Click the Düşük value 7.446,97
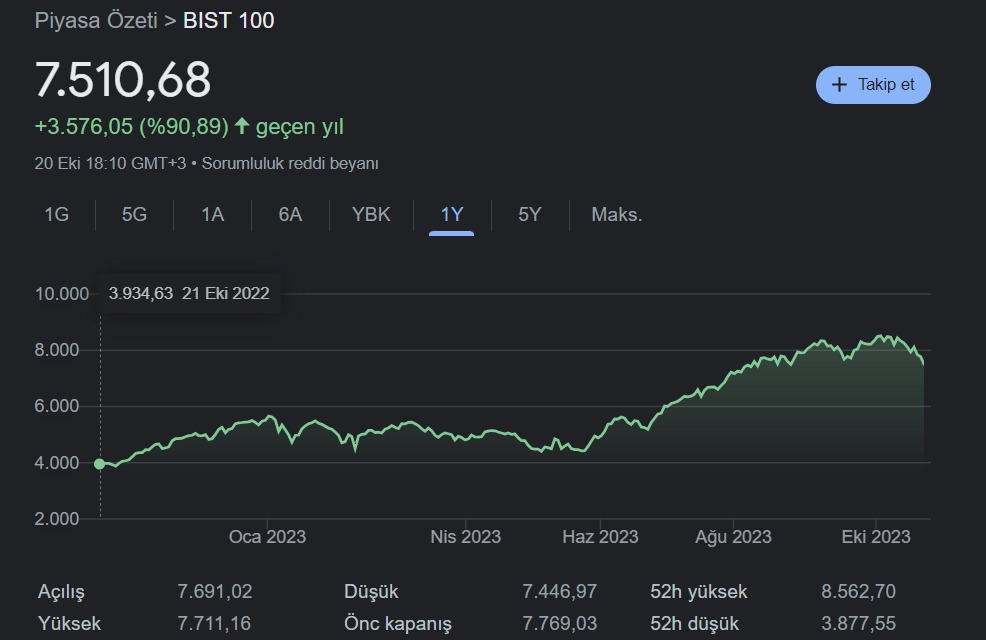 coord(560,592)
